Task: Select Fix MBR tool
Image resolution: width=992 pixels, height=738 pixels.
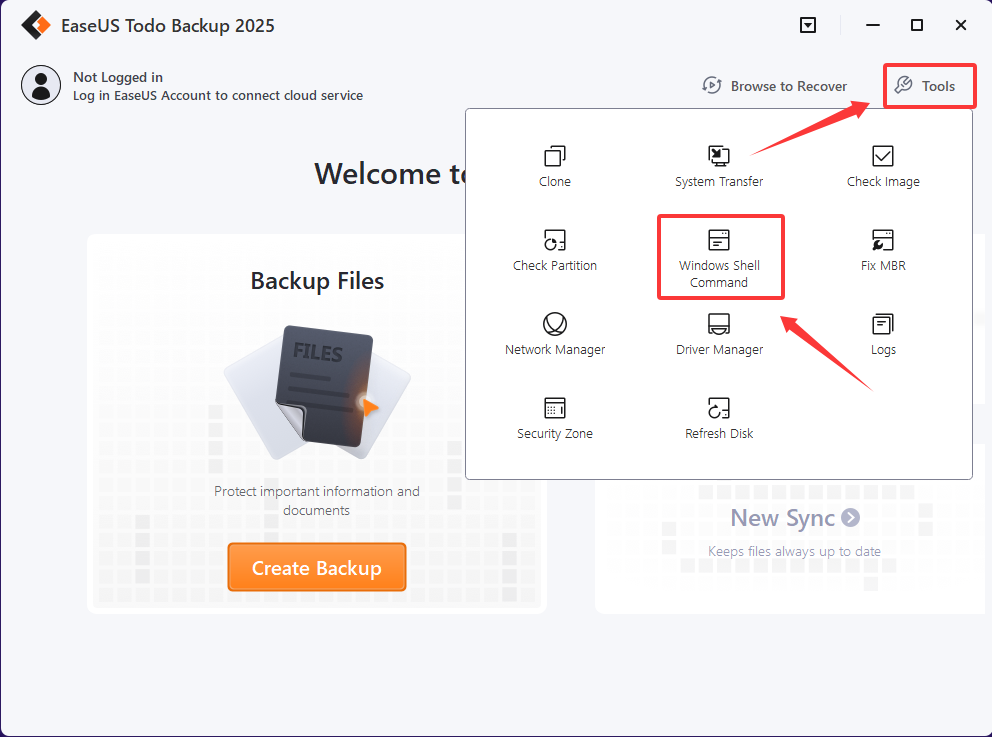Action: [883, 251]
